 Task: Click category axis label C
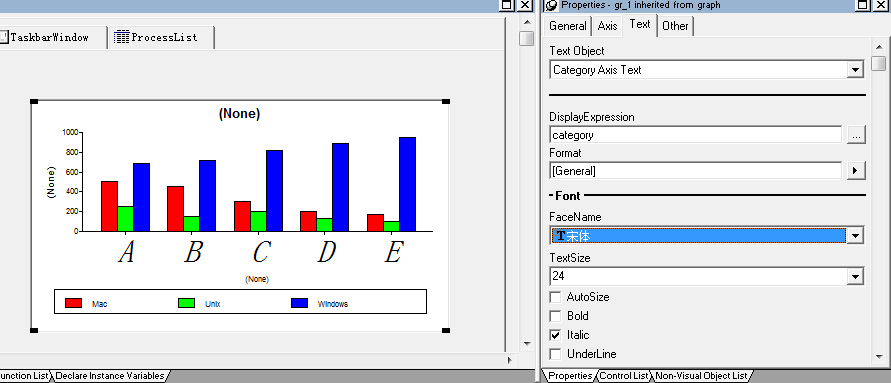pos(260,252)
